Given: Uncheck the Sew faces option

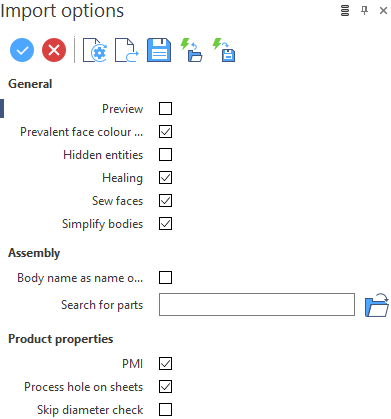Looking at the screenshot, I should [166, 201].
